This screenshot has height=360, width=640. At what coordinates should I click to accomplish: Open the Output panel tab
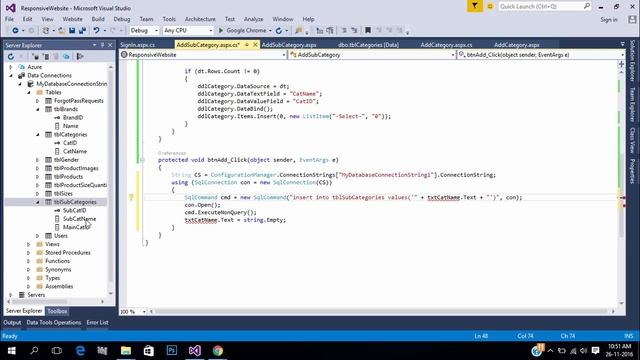(12, 322)
